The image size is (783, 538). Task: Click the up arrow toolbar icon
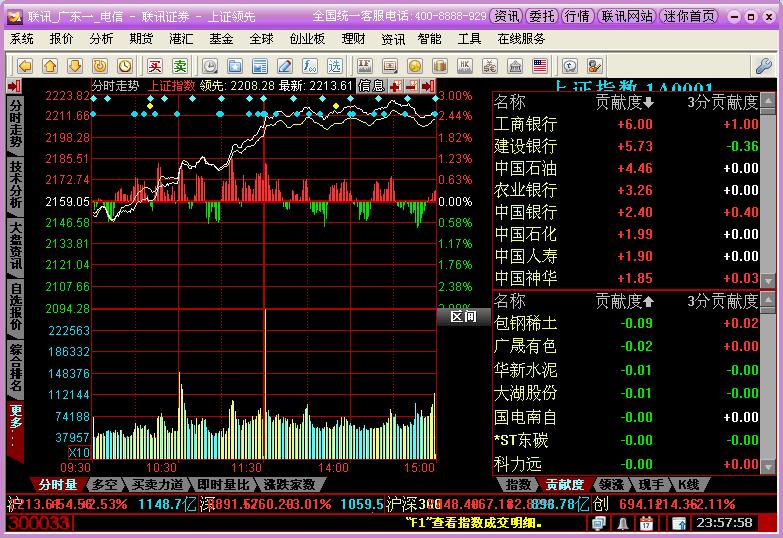(x=50, y=66)
